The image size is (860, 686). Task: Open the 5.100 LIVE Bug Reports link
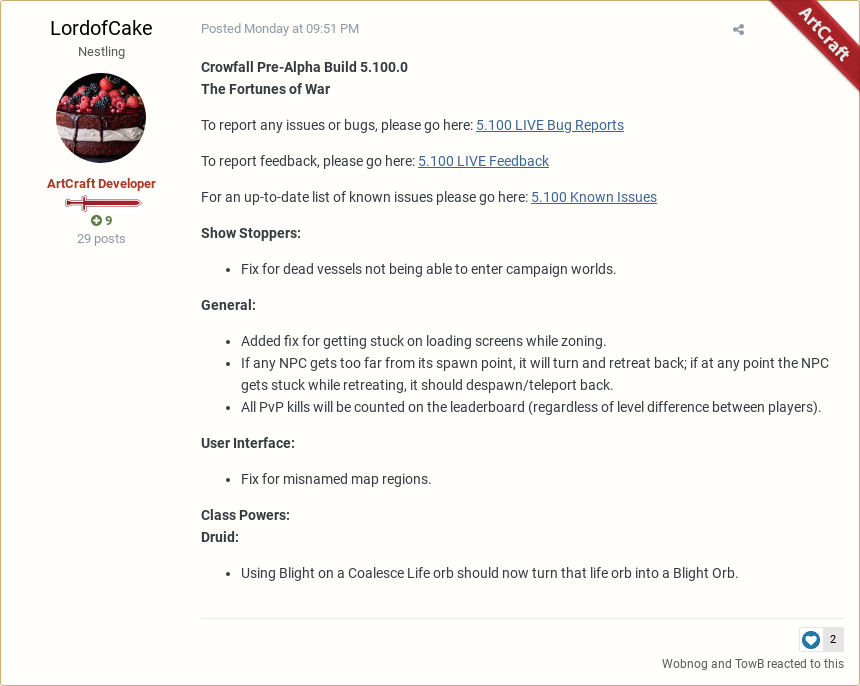pyautogui.click(x=550, y=125)
